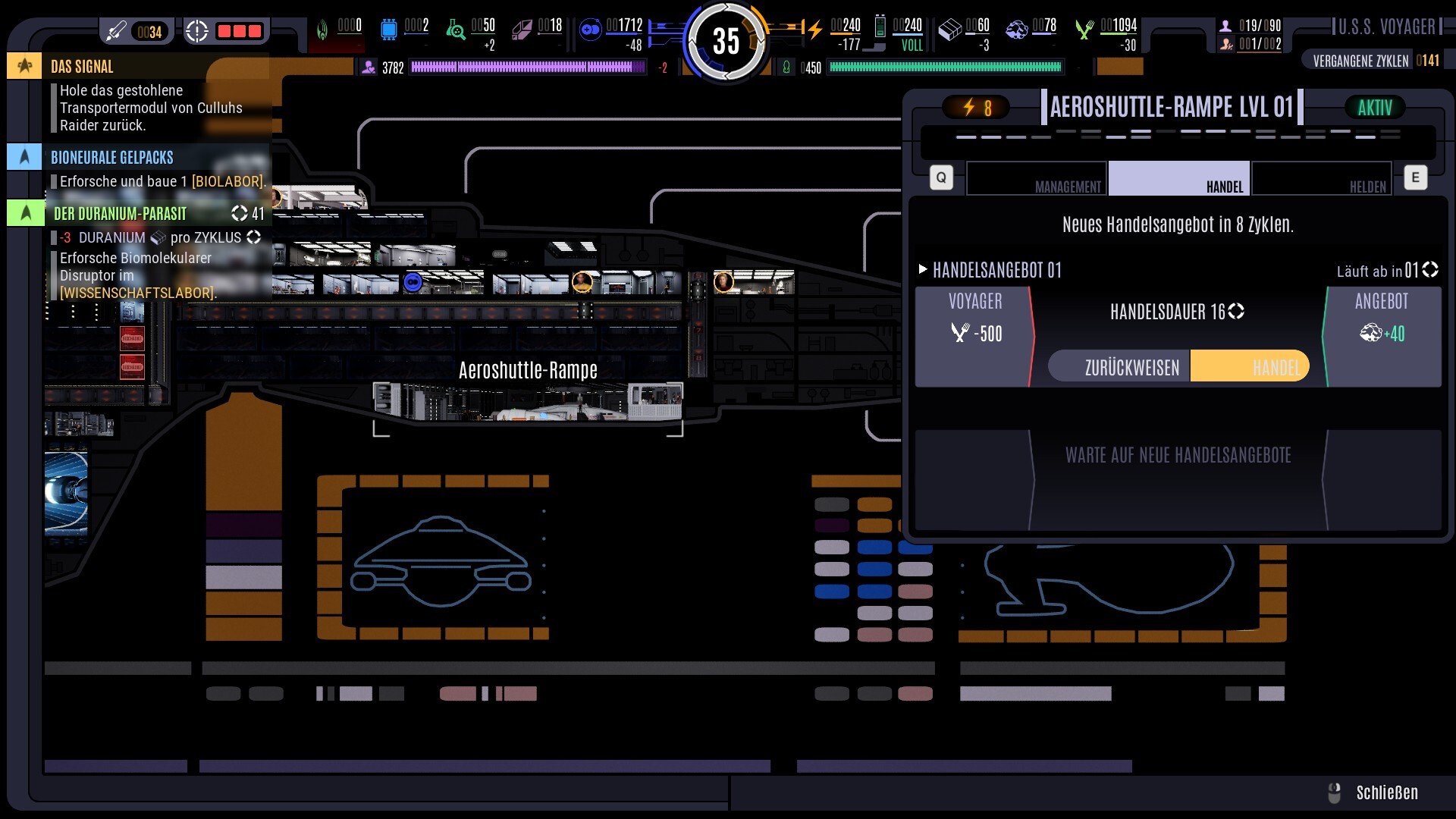Select the blue chip resource icon
The image size is (1456, 819).
tap(388, 30)
